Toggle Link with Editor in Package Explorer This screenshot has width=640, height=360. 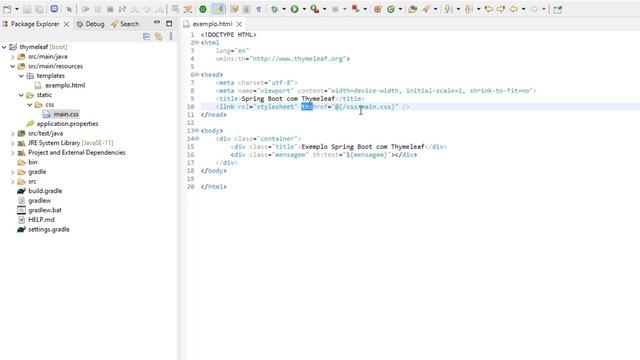tap(158, 37)
